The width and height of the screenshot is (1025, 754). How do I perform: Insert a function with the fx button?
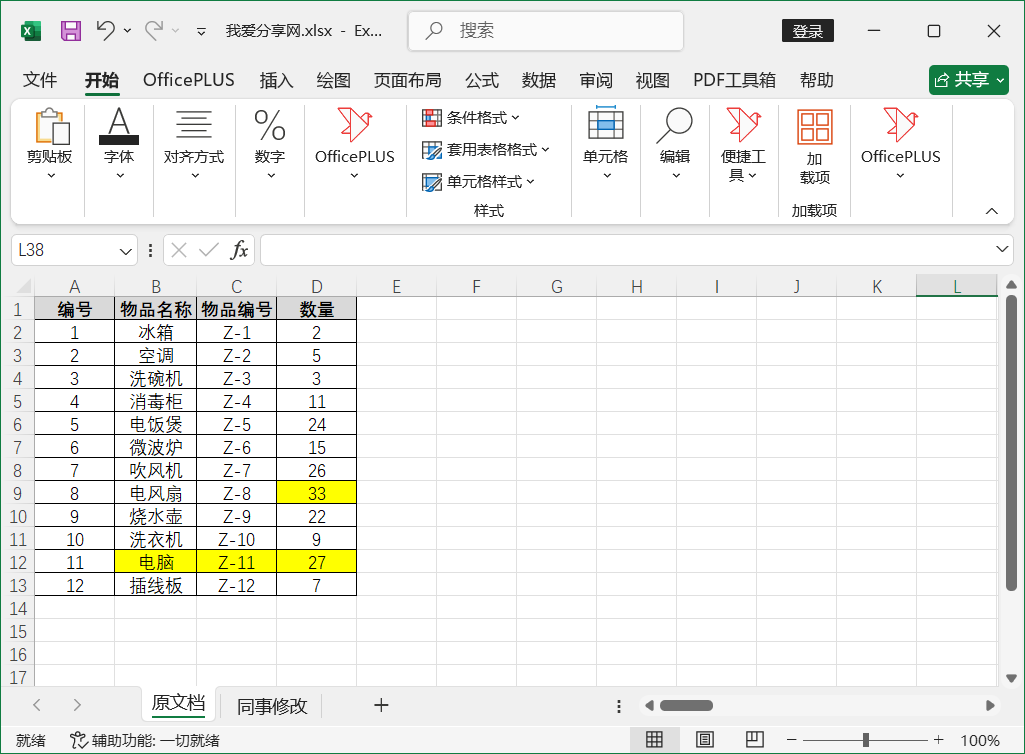240,249
